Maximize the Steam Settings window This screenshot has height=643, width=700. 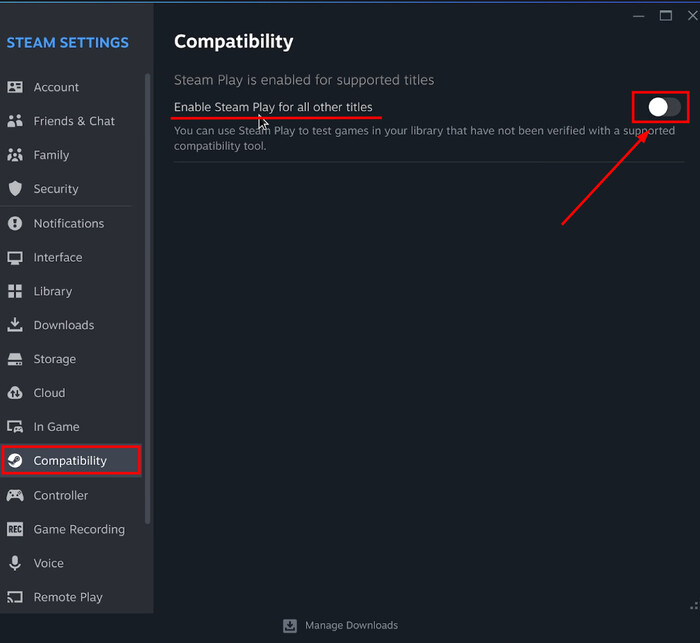[666, 16]
